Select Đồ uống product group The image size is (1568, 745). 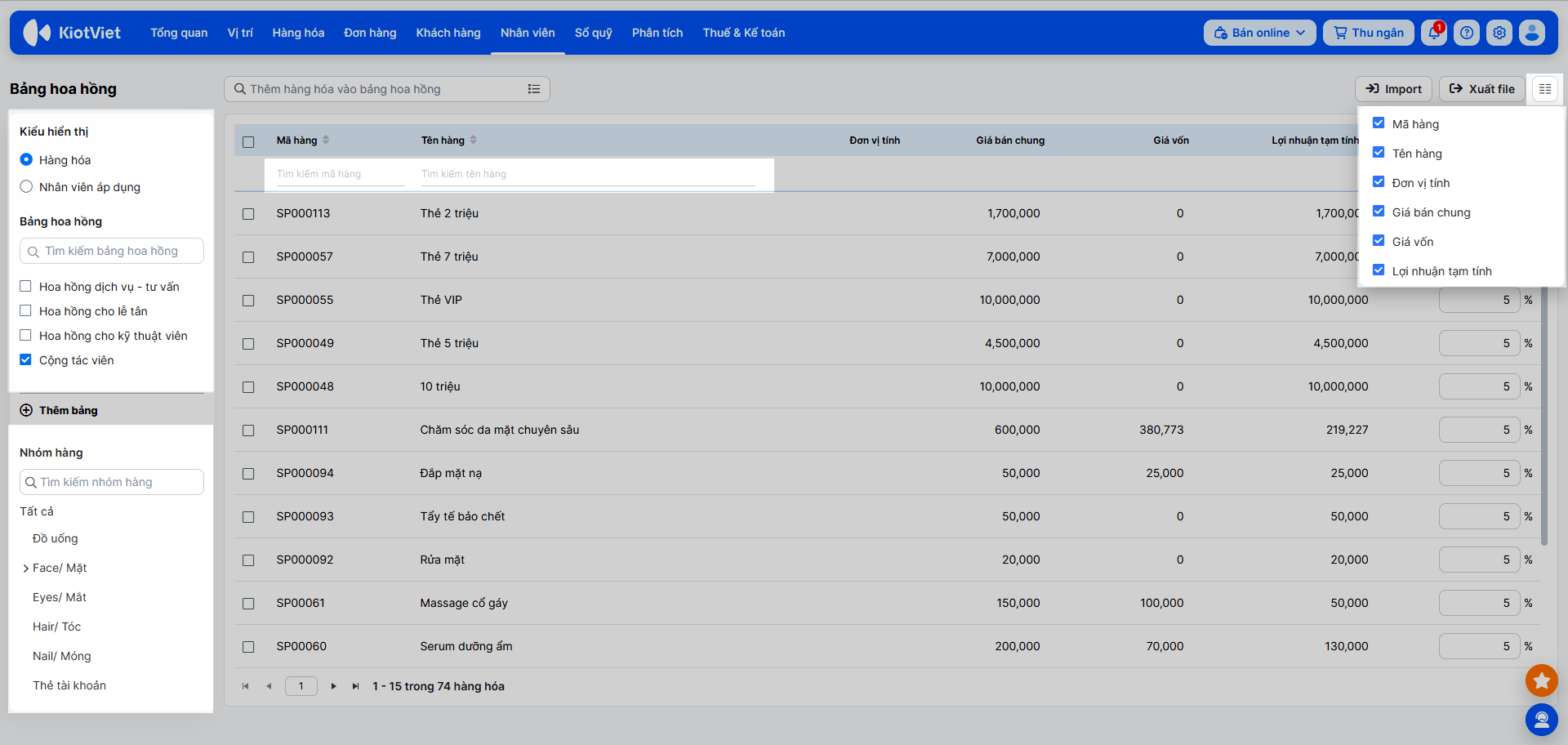56,538
